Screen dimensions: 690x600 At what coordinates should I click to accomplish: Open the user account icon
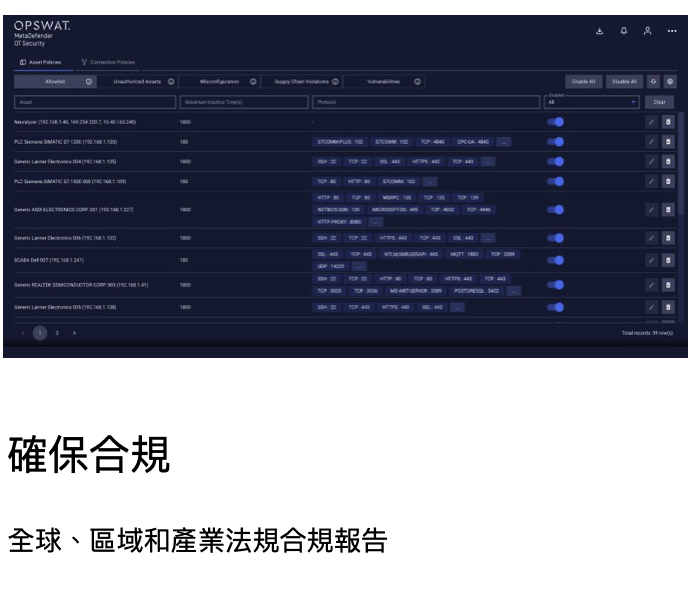(x=647, y=31)
